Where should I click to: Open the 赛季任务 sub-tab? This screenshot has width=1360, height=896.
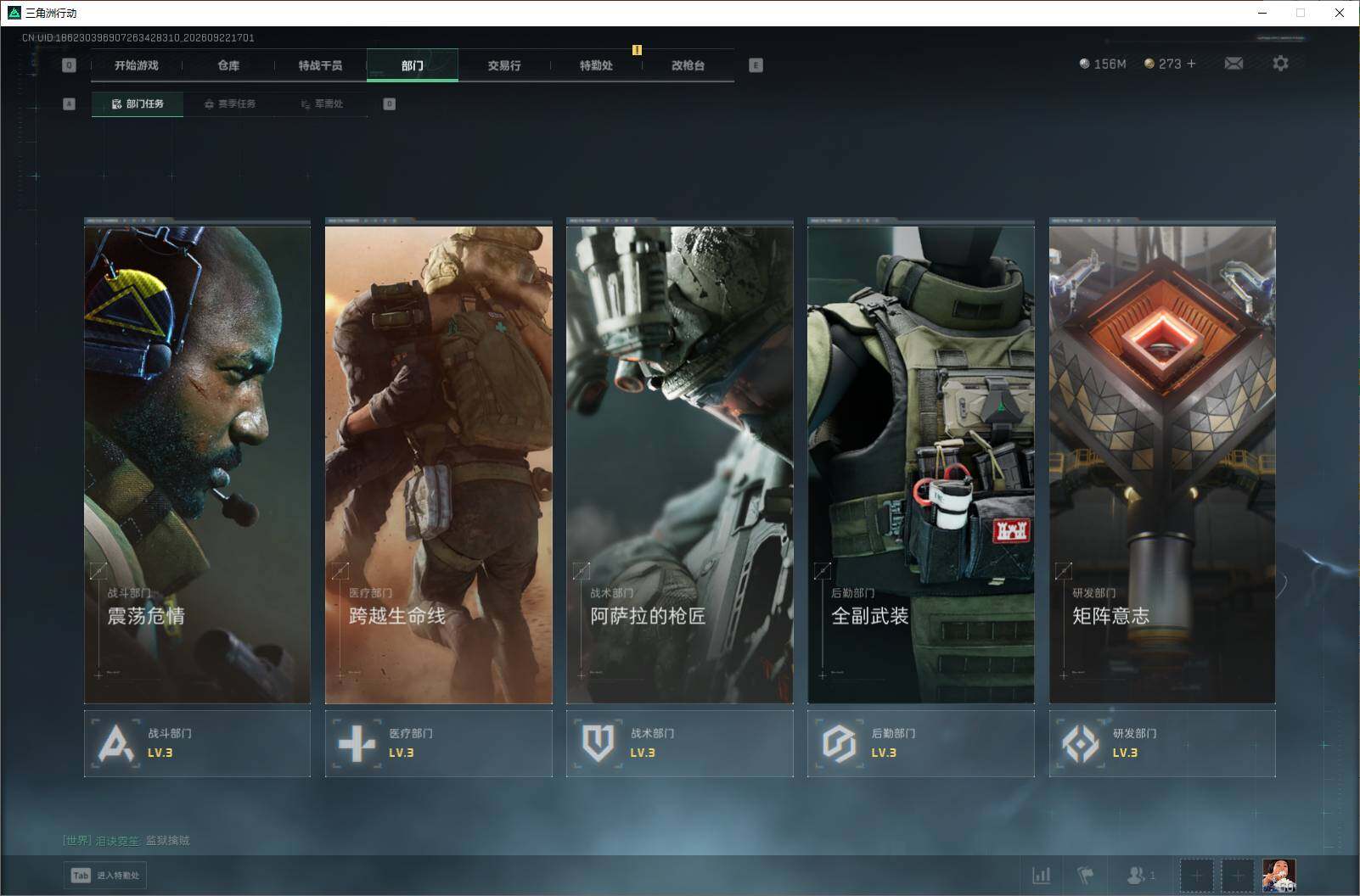point(229,104)
